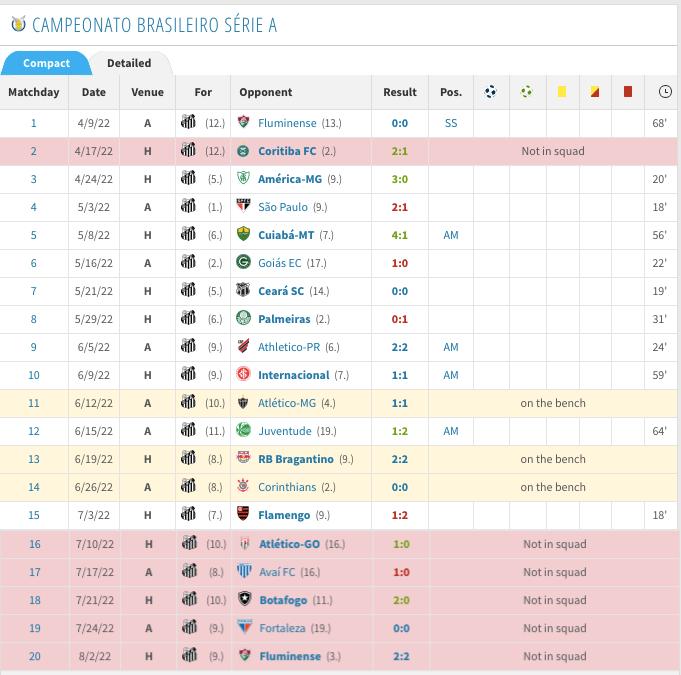Click the 68' minutes value
The image size is (681, 675).
click(659, 123)
